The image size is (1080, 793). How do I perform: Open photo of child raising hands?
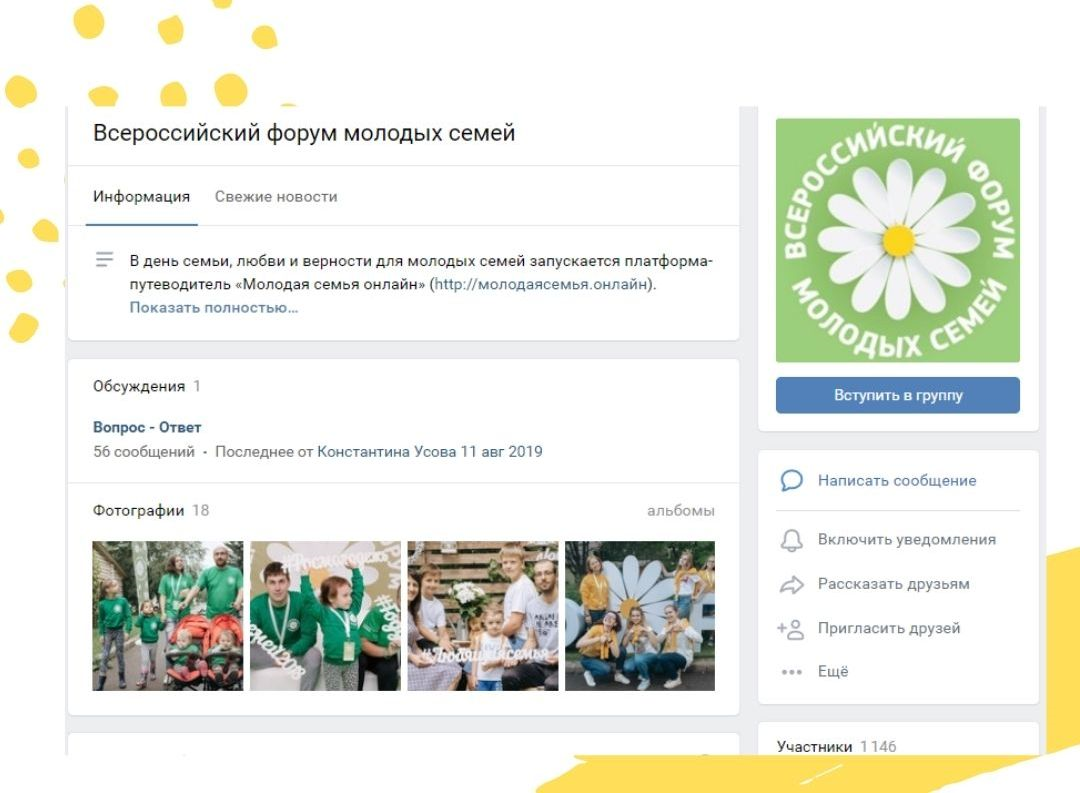325,616
